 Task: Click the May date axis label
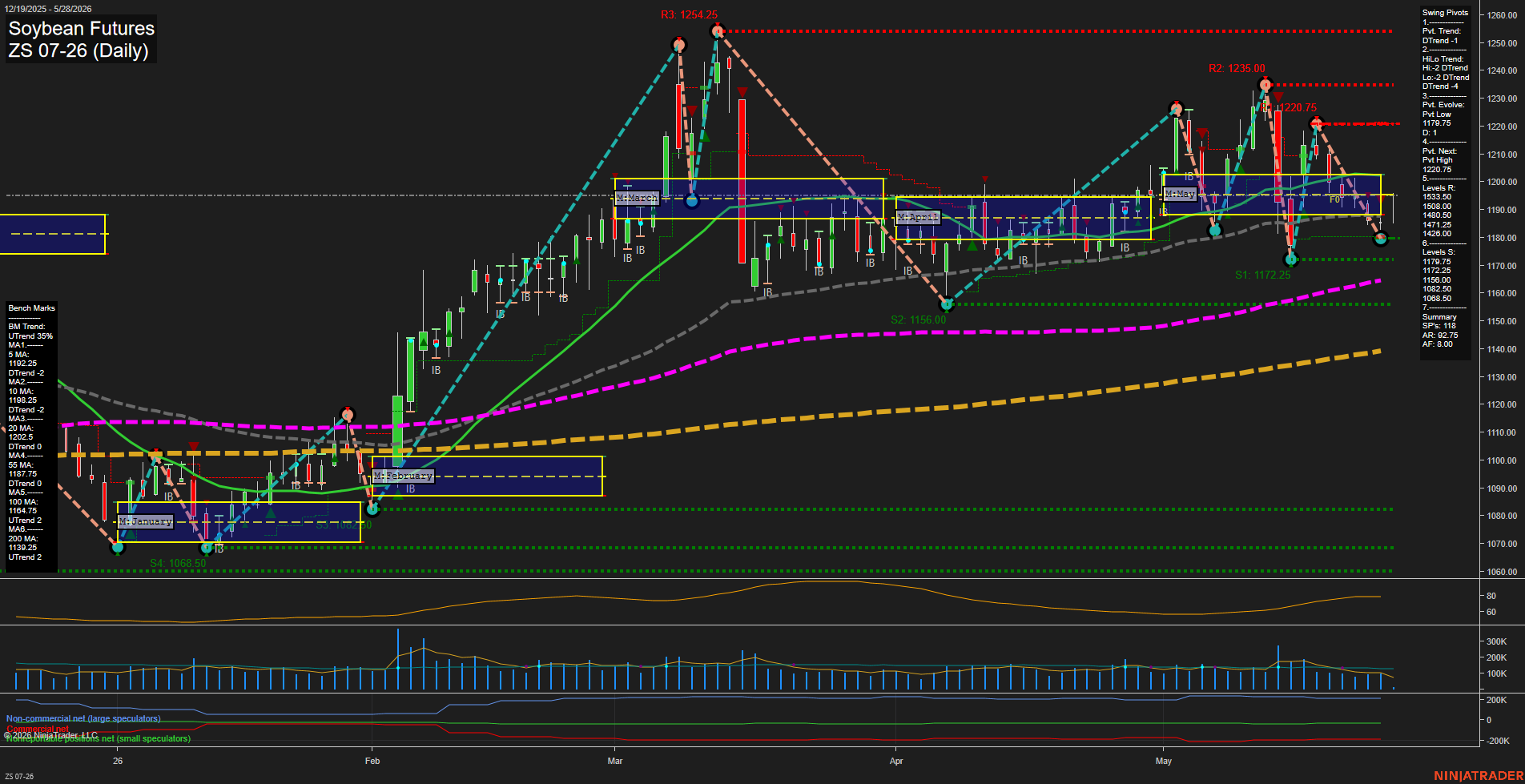click(1164, 761)
